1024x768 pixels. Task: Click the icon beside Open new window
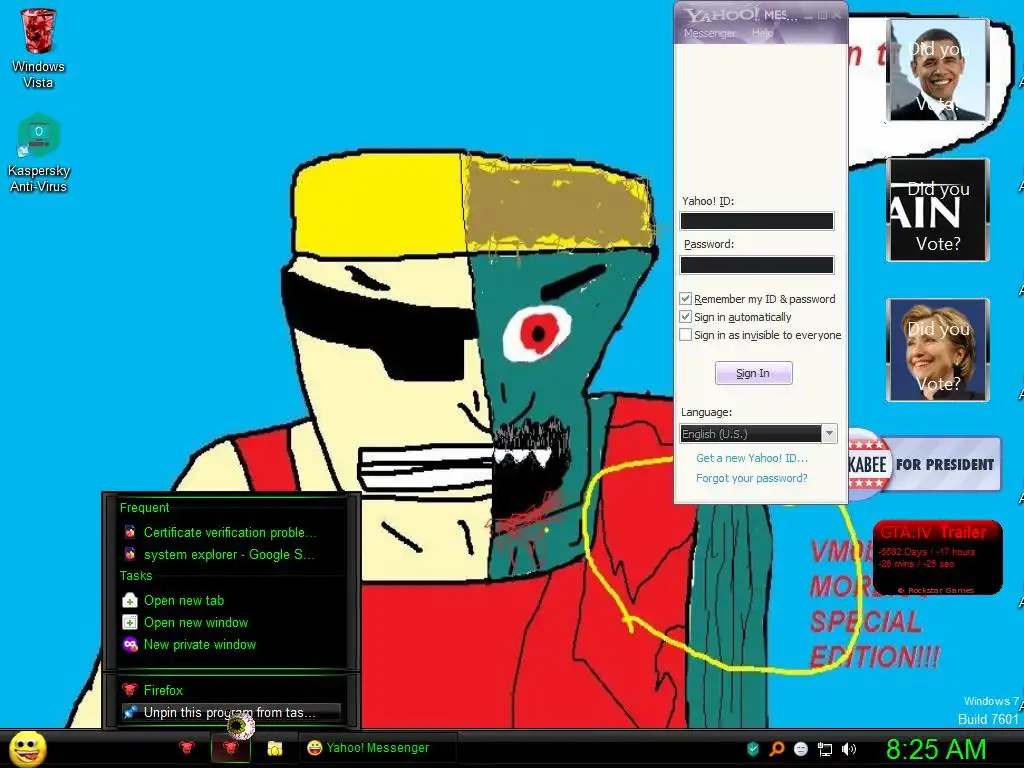click(x=130, y=622)
